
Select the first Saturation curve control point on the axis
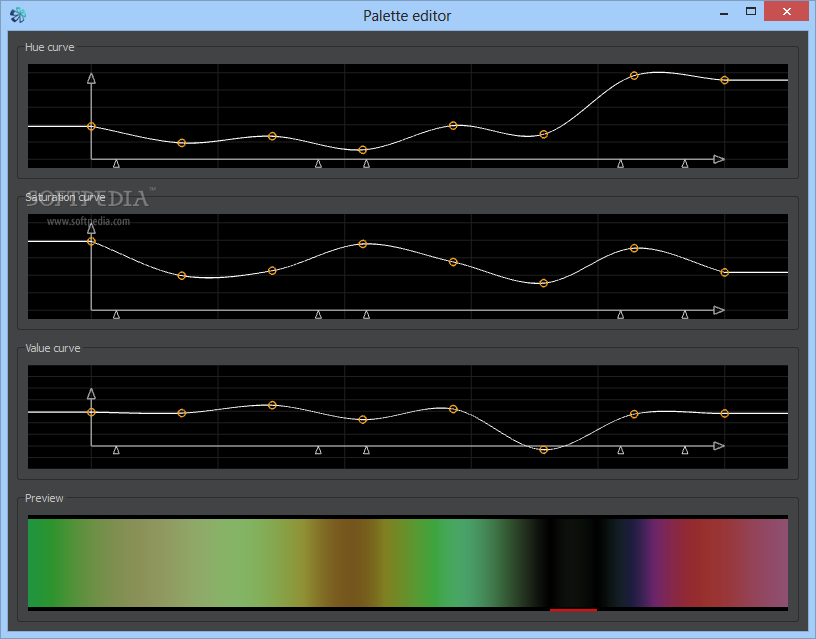coord(91,241)
